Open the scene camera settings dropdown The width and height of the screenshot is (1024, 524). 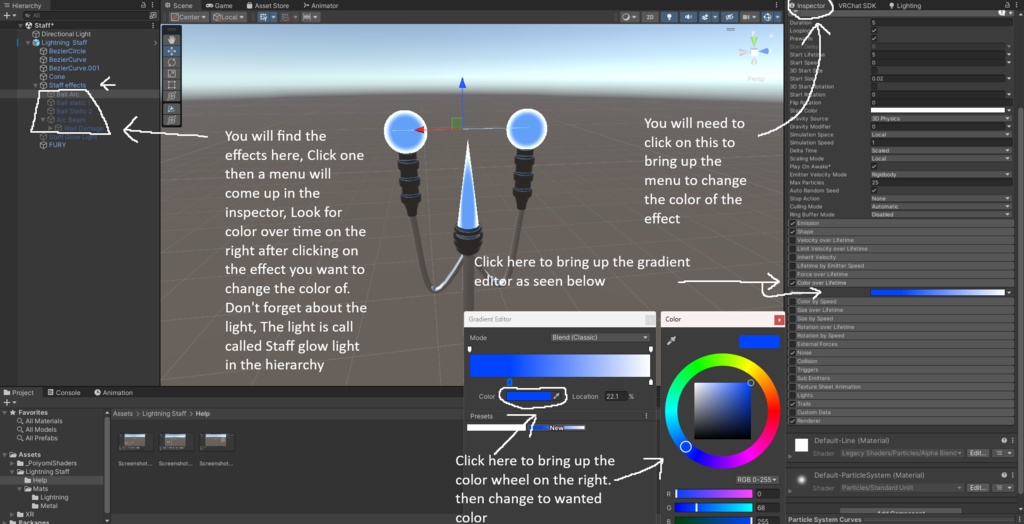pos(751,18)
